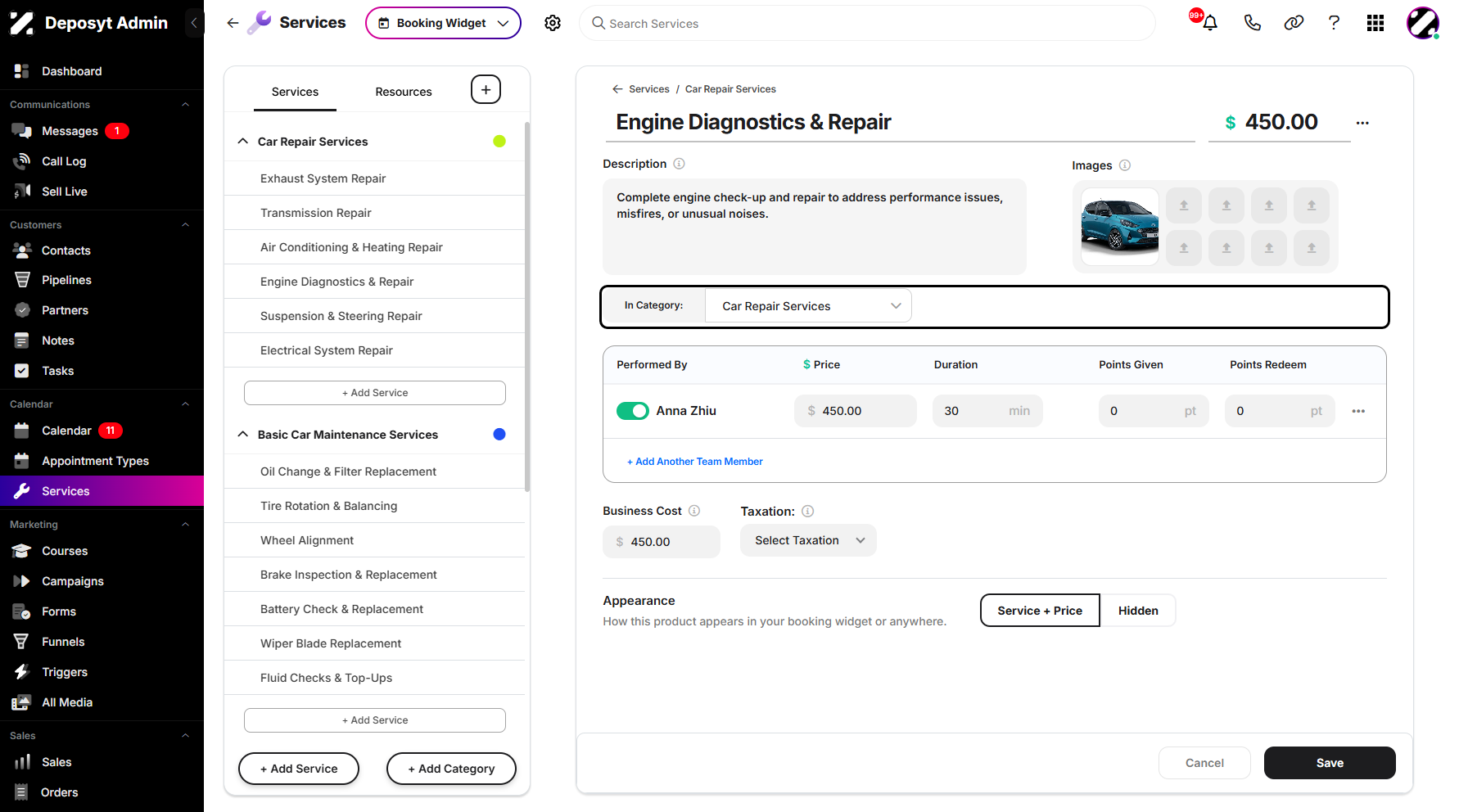Open the service title more options menu

(1362, 123)
